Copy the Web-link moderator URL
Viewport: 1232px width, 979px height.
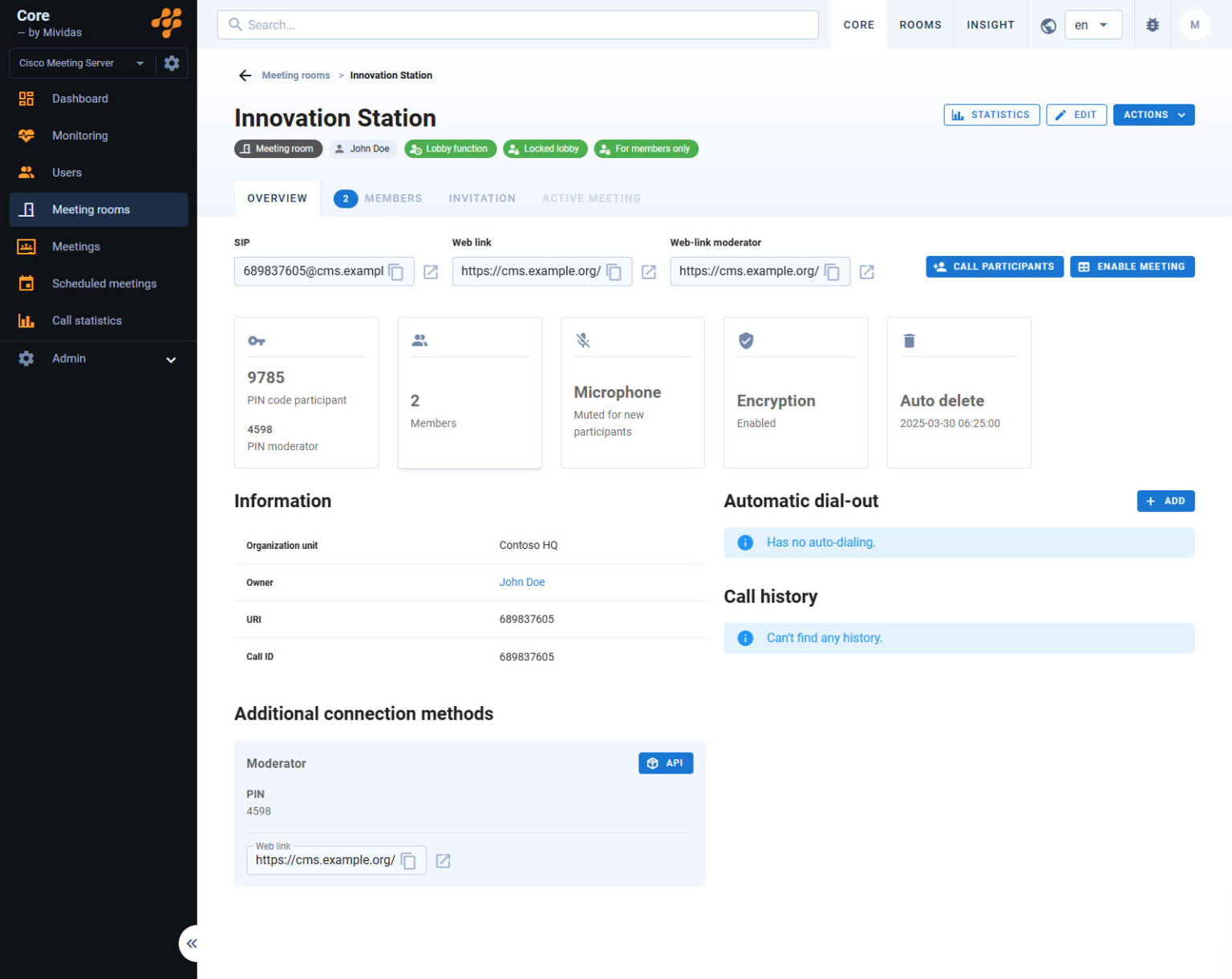[833, 272]
